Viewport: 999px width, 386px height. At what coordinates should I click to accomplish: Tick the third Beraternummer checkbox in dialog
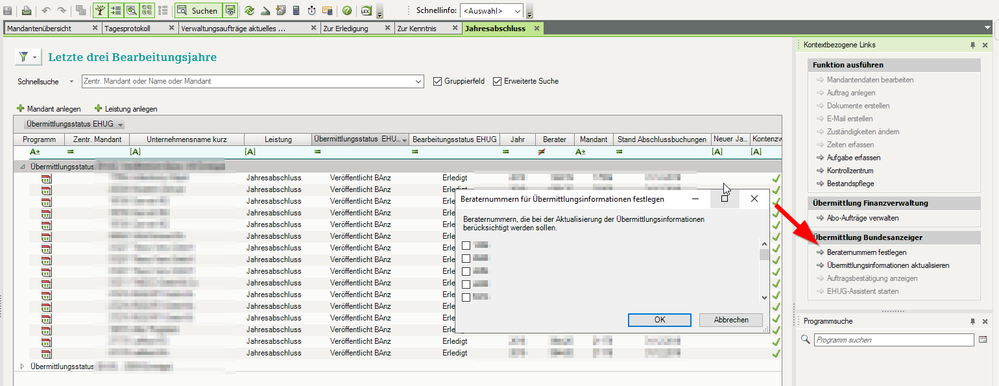point(466,271)
